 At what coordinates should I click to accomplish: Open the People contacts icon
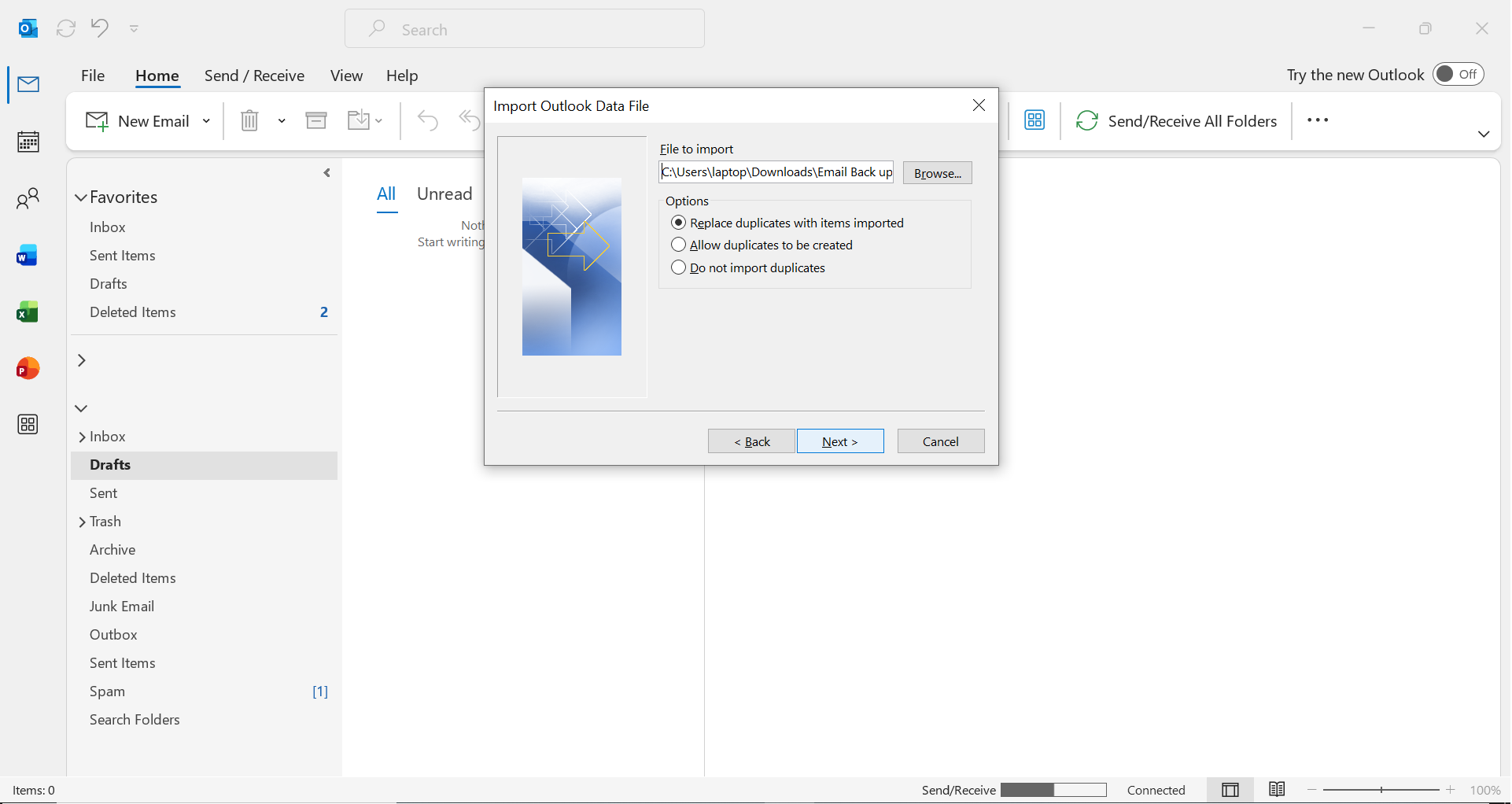(x=28, y=198)
